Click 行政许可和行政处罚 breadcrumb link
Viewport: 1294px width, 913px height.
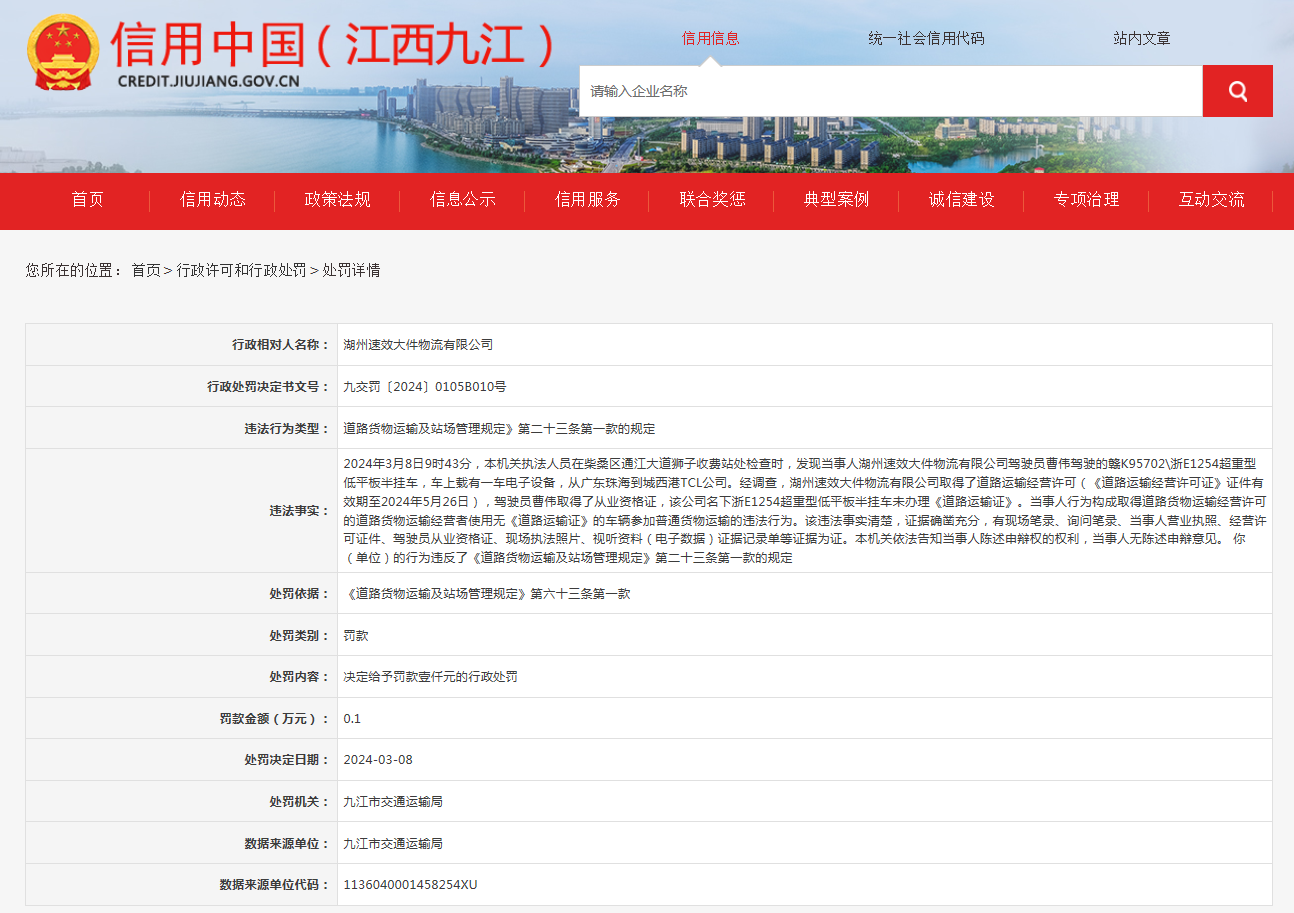(x=241, y=270)
